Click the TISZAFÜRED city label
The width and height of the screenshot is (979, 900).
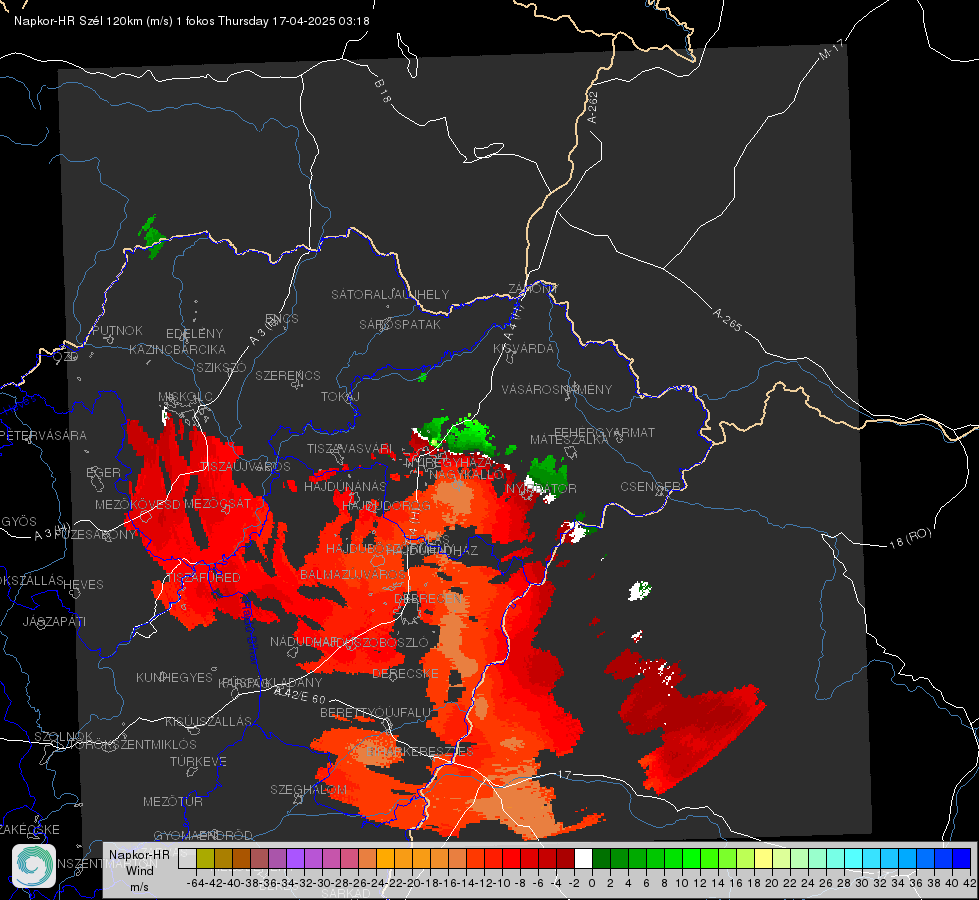203,578
